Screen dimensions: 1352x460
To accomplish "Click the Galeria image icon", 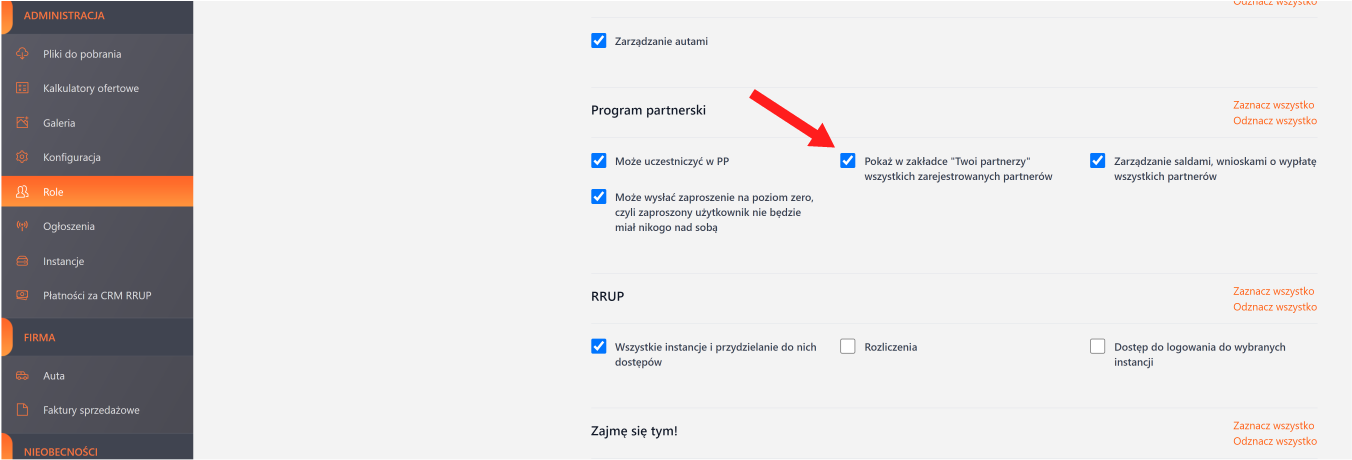I will (22, 123).
